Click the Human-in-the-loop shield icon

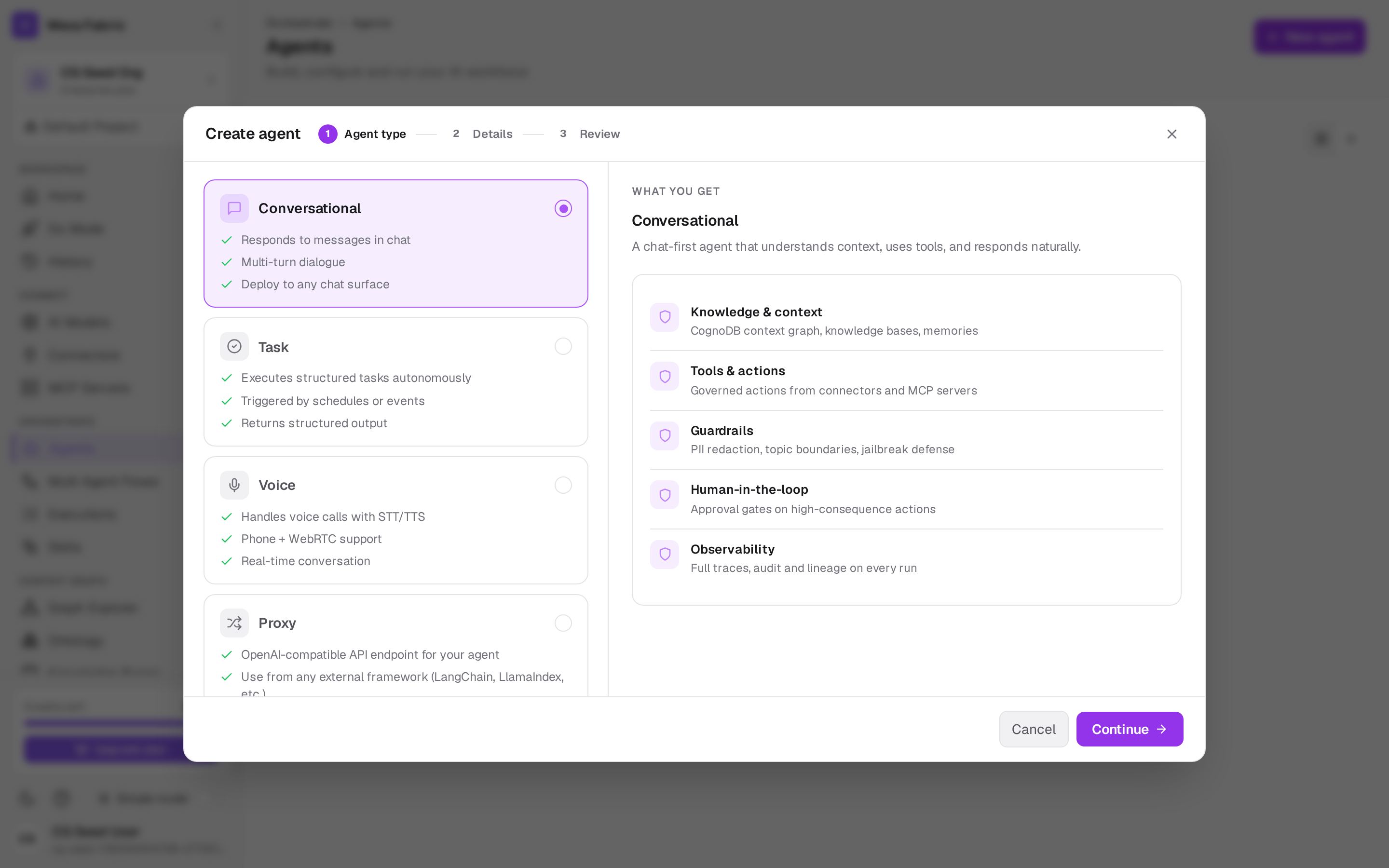pos(665,495)
